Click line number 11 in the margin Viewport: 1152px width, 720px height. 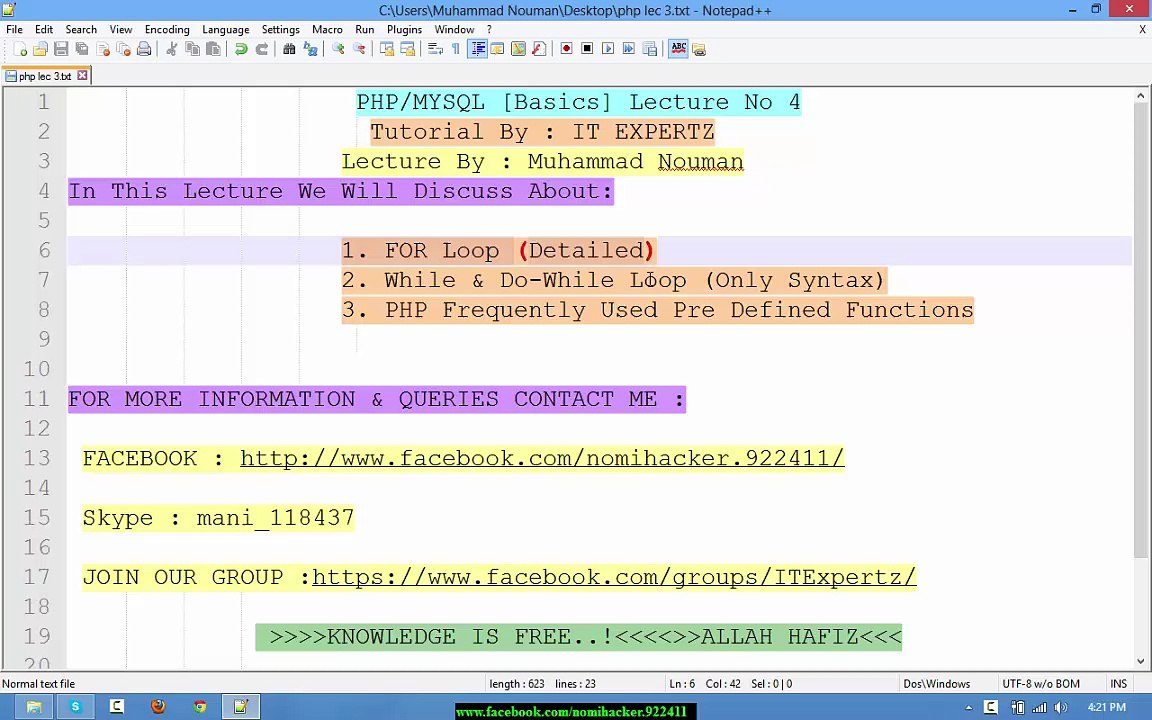[36, 399]
